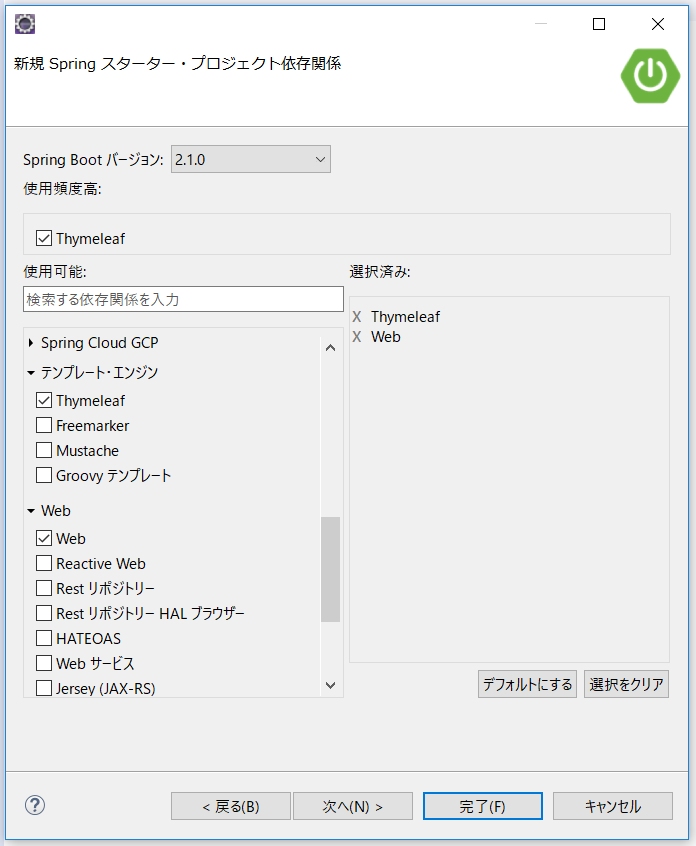Viewport: 696px width, 846px height.
Task: Open the help question mark icon
Action: (x=35, y=805)
